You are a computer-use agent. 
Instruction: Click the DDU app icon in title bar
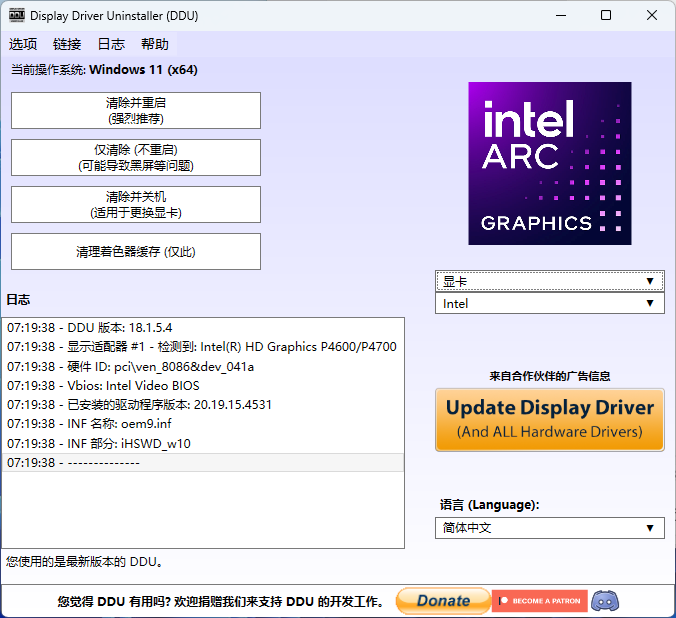17,15
